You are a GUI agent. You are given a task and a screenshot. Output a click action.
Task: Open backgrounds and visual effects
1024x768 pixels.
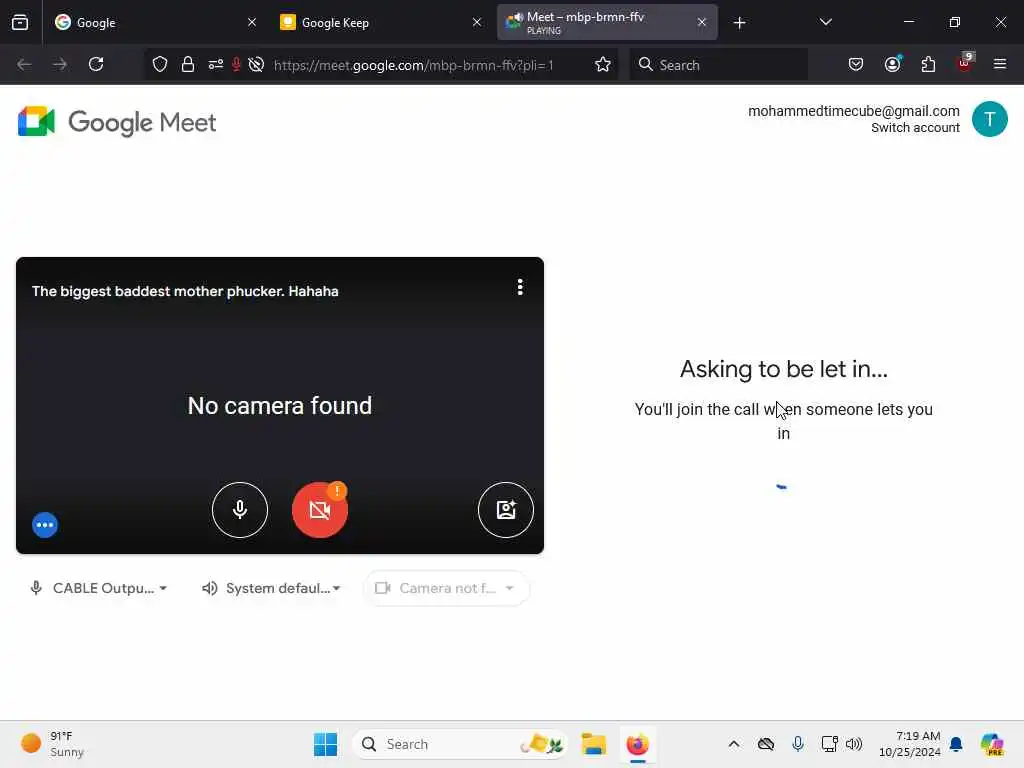(x=505, y=509)
